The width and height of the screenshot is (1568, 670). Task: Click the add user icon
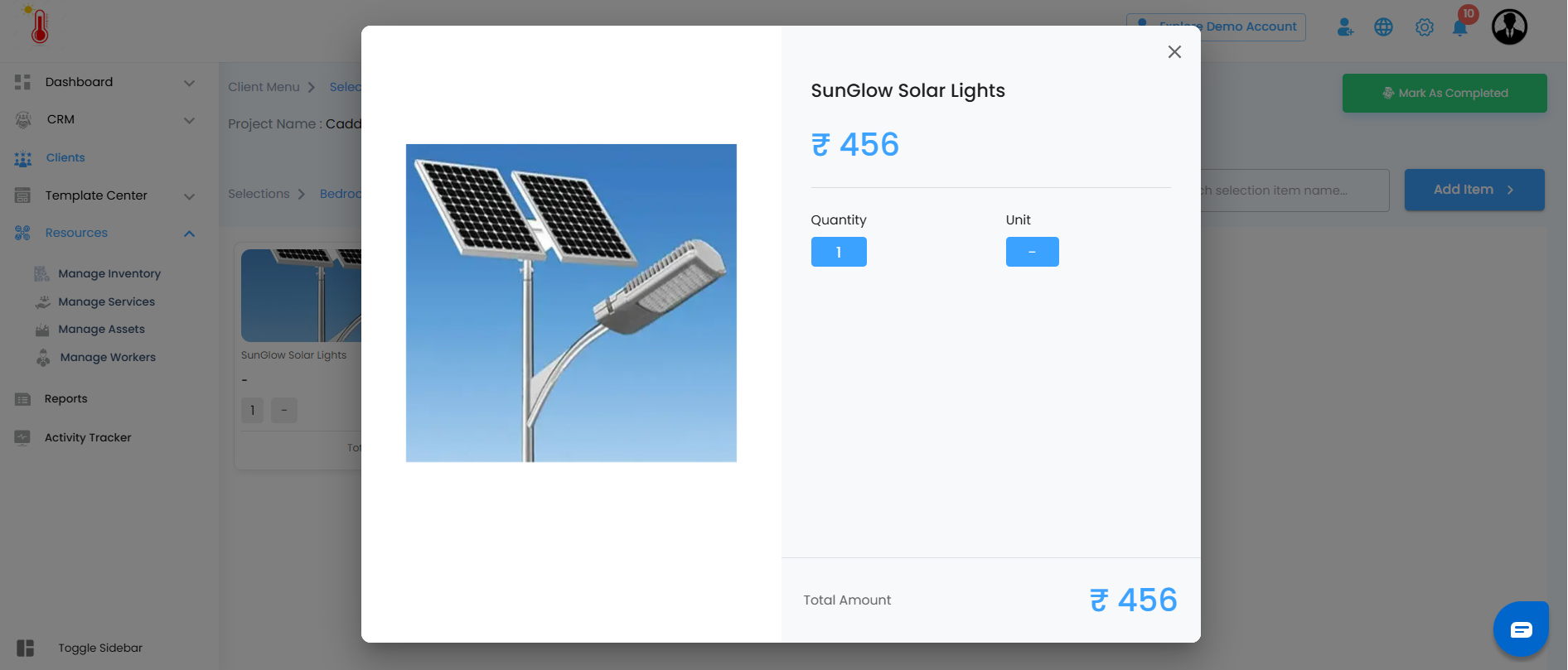click(1345, 27)
